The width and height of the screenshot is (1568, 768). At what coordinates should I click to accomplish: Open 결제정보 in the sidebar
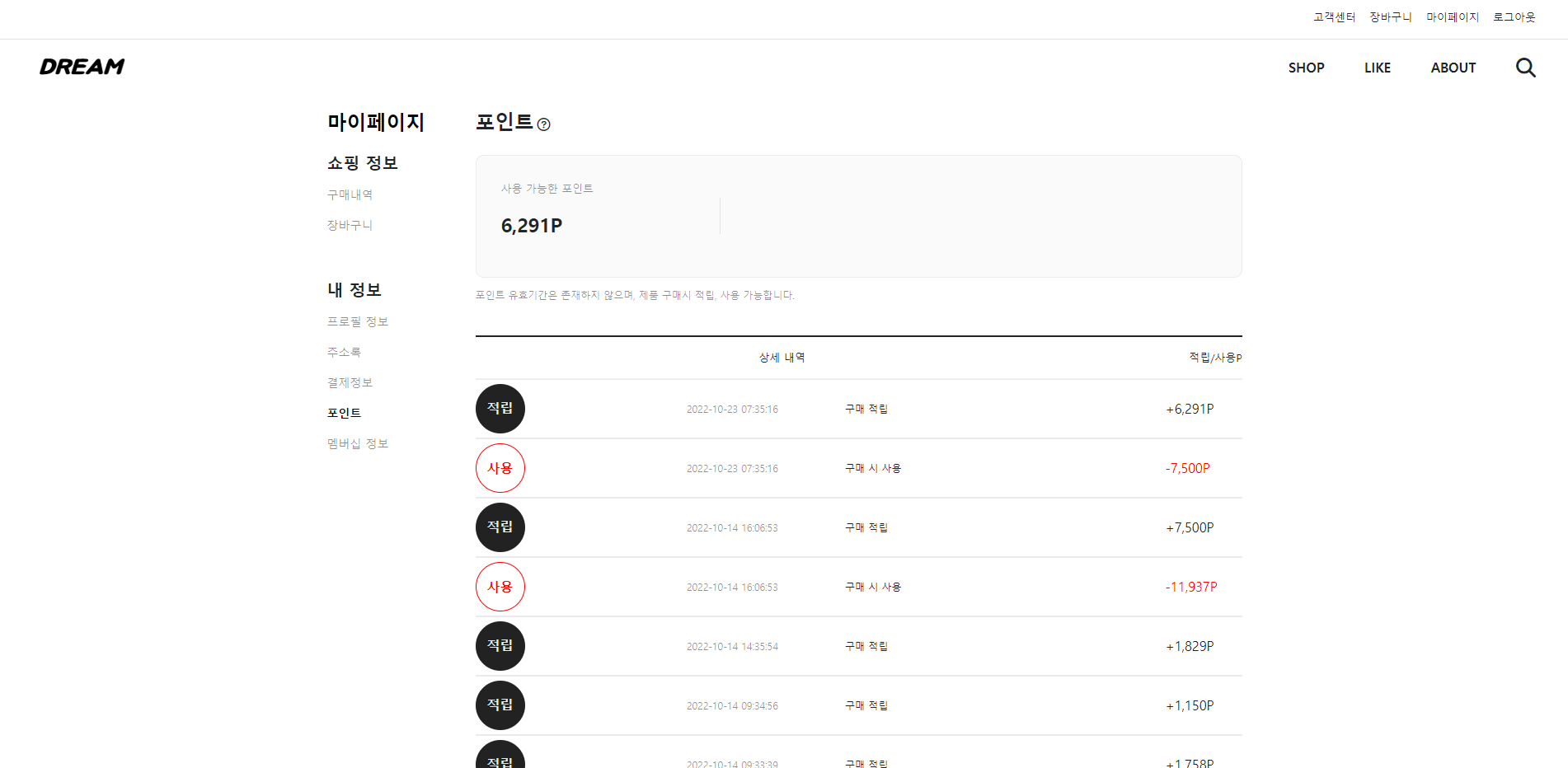point(350,382)
